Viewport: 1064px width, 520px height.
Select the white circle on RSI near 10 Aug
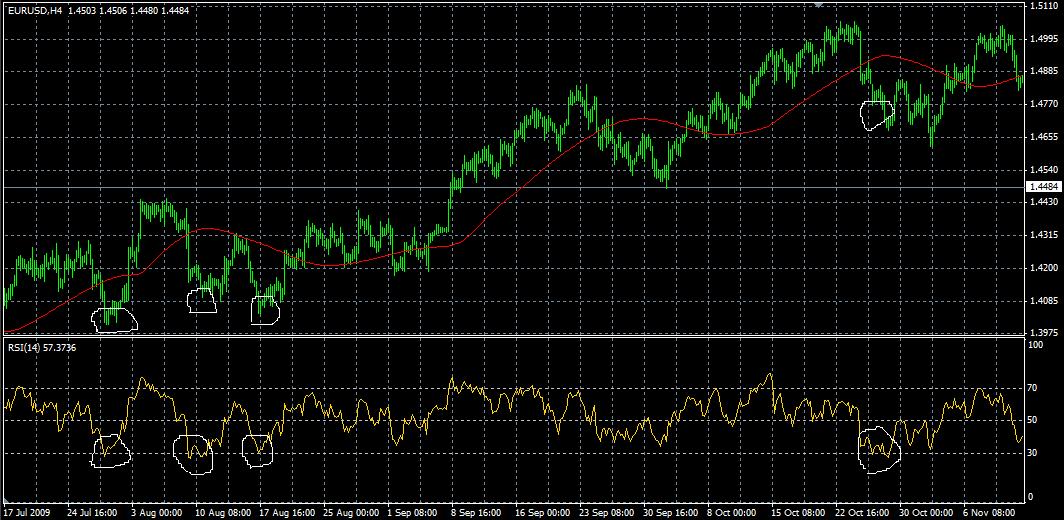193,453
